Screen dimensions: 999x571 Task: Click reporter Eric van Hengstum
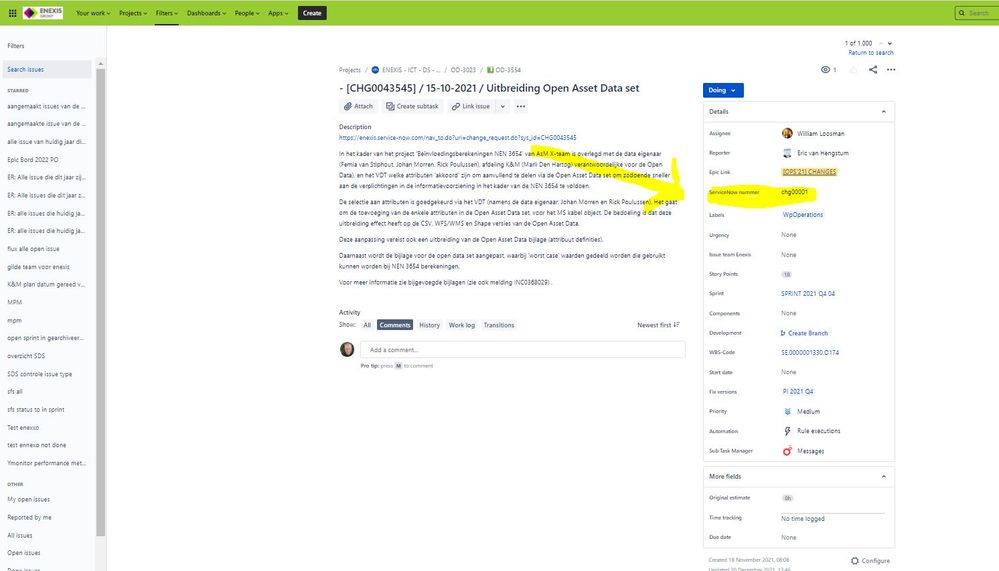pos(816,153)
